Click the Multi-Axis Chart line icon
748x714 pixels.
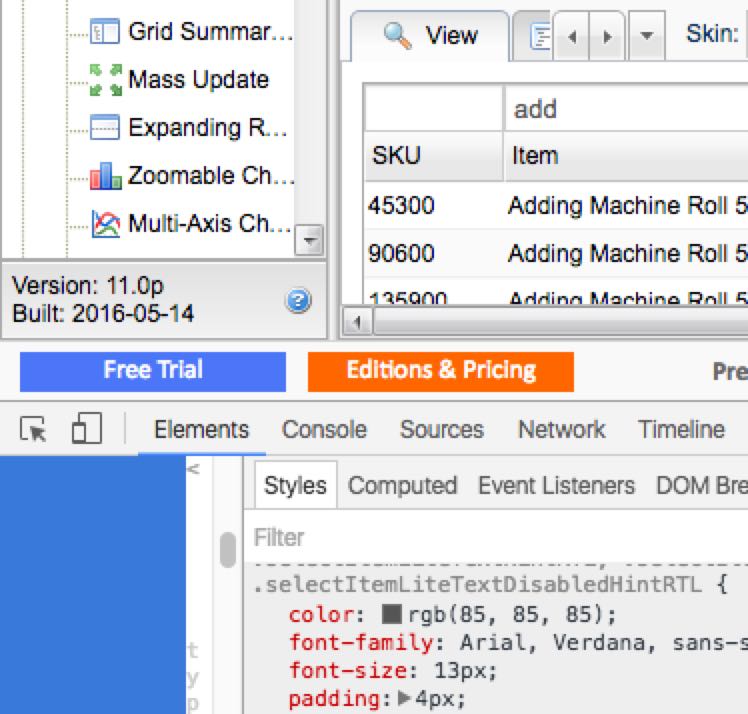(x=104, y=224)
